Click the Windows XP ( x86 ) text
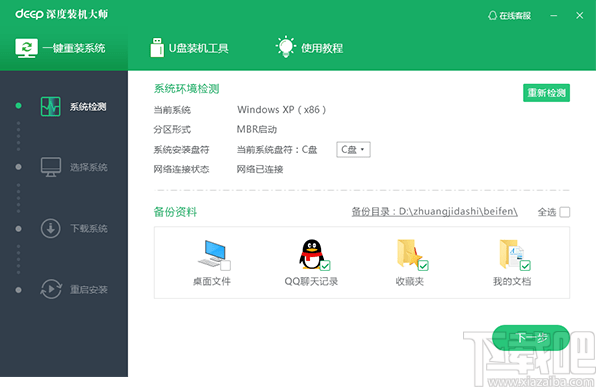Image resolution: width=598 pixels, height=387 pixels. click(281, 110)
